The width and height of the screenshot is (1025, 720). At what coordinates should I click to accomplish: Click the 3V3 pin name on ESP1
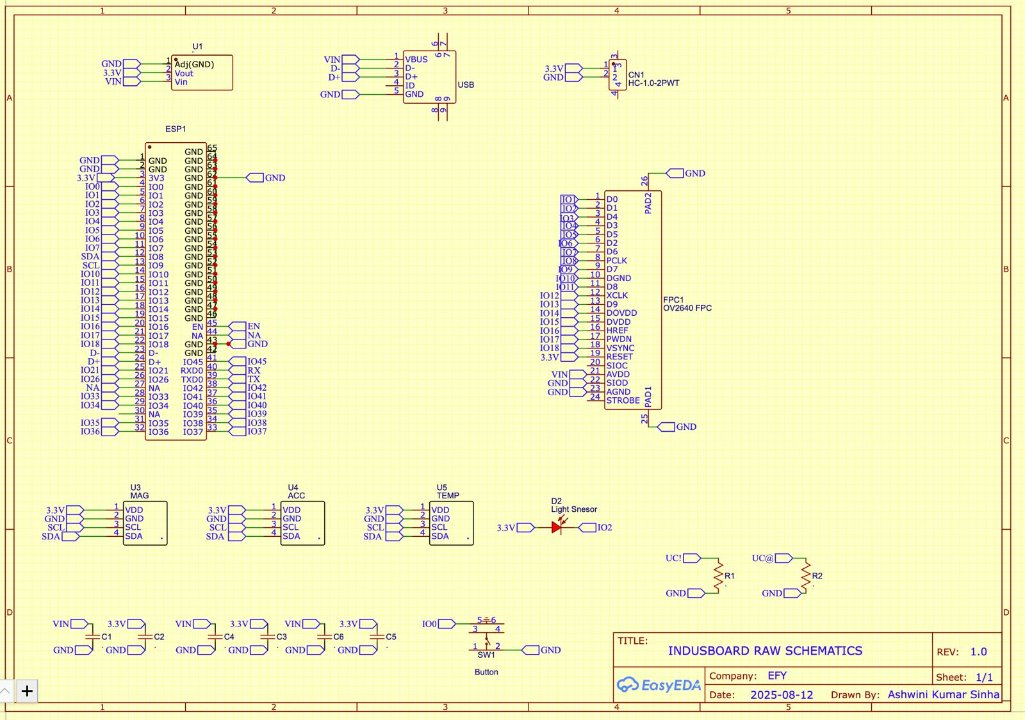pos(156,178)
